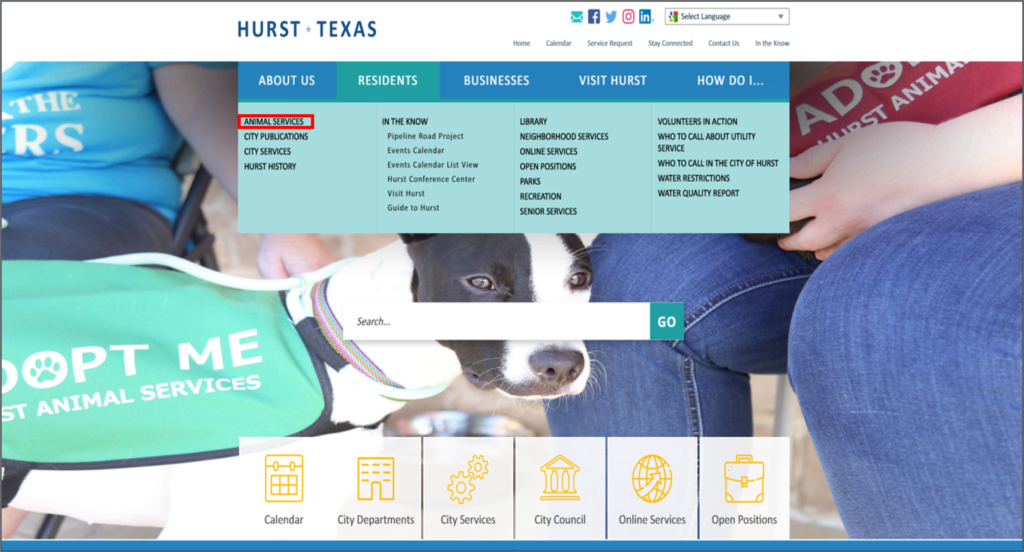
Task: Select Online Services in Residents dropdown
Action: 548,152
